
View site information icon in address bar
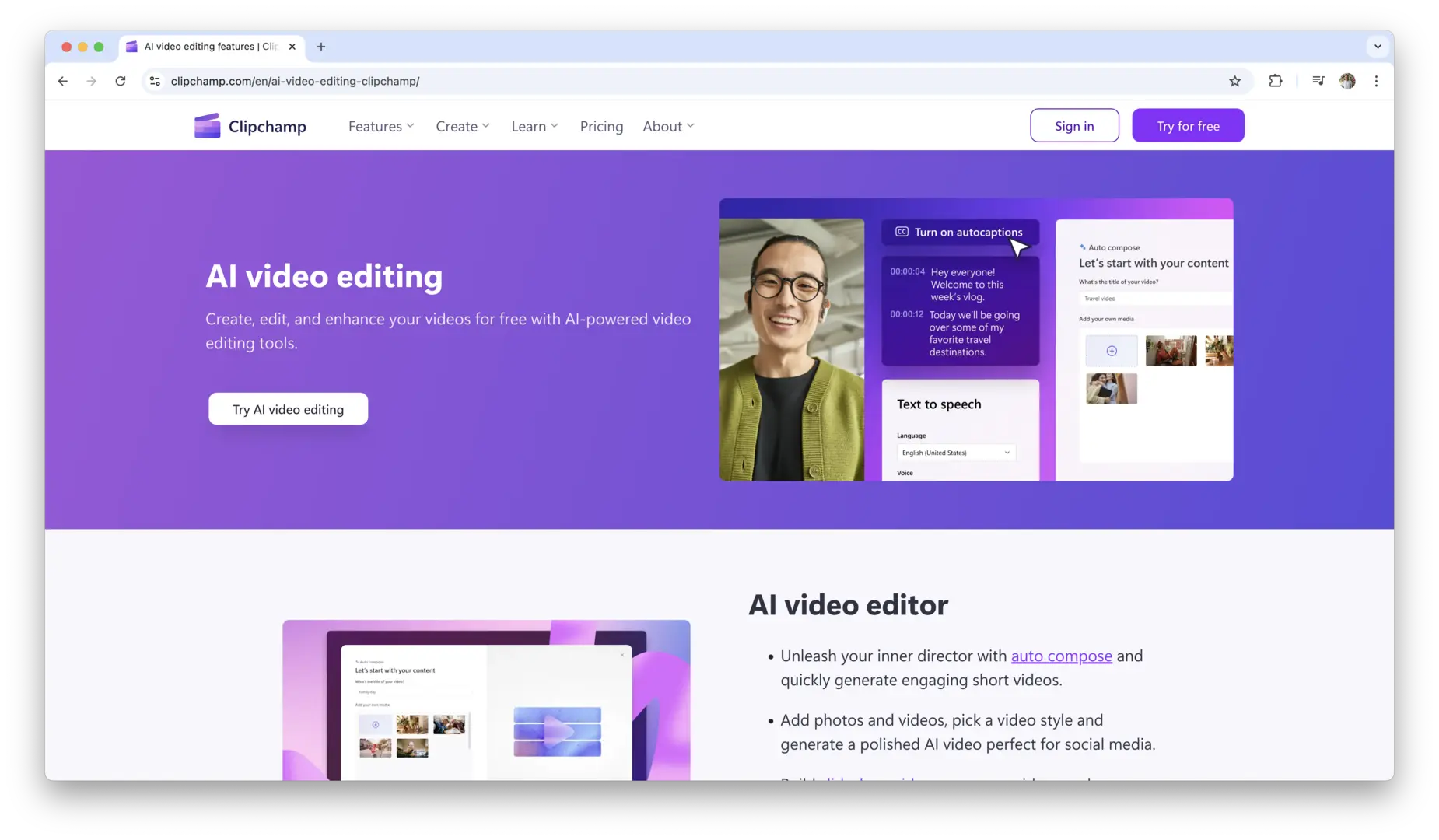pos(156,81)
